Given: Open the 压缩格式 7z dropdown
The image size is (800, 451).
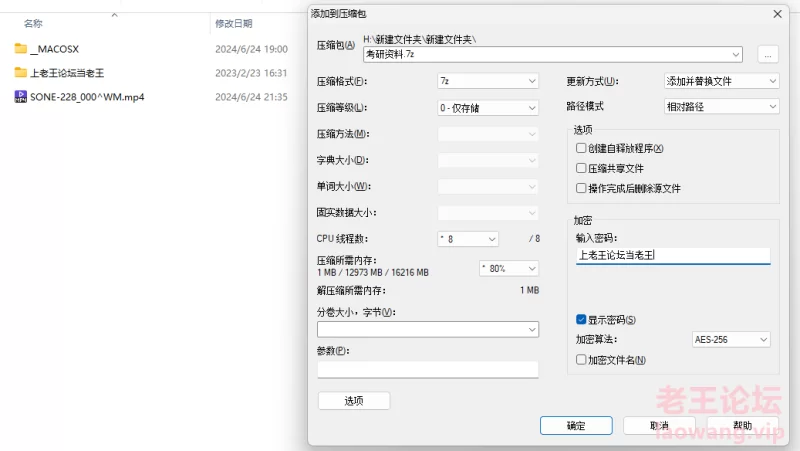Looking at the screenshot, I should [x=488, y=80].
